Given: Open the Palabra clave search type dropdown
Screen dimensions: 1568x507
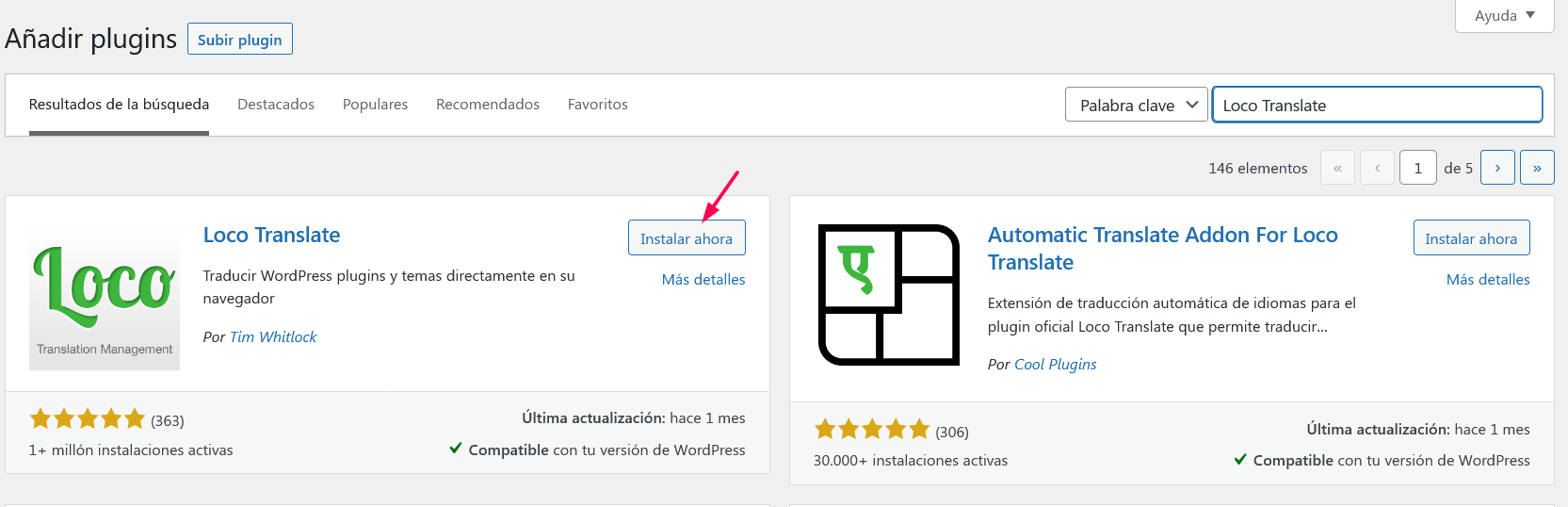Looking at the screenshot, I should [x=1137, y=105].
